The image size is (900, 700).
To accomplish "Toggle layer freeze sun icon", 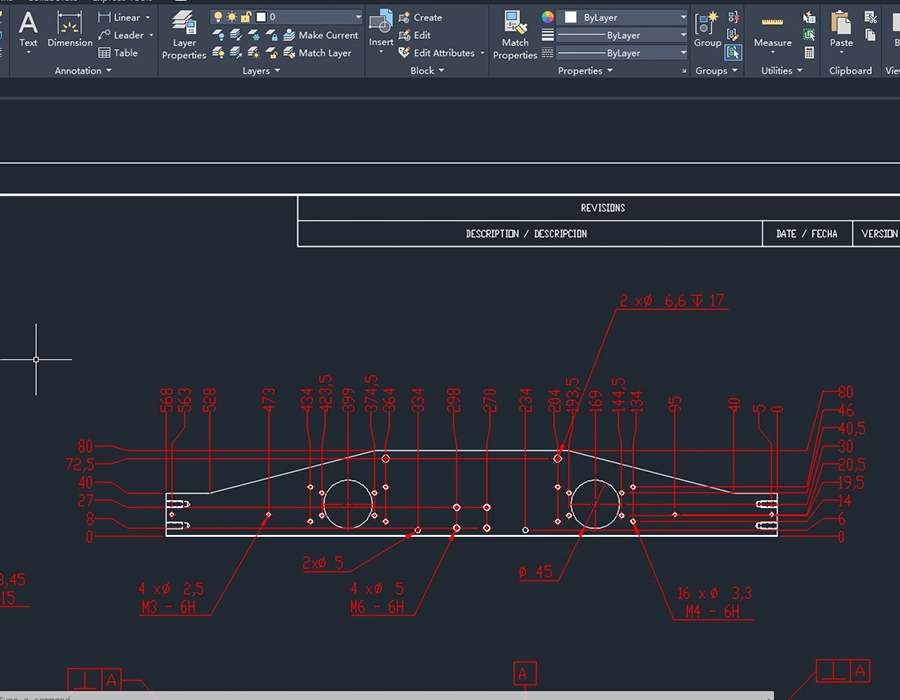I will pos(232,17).
